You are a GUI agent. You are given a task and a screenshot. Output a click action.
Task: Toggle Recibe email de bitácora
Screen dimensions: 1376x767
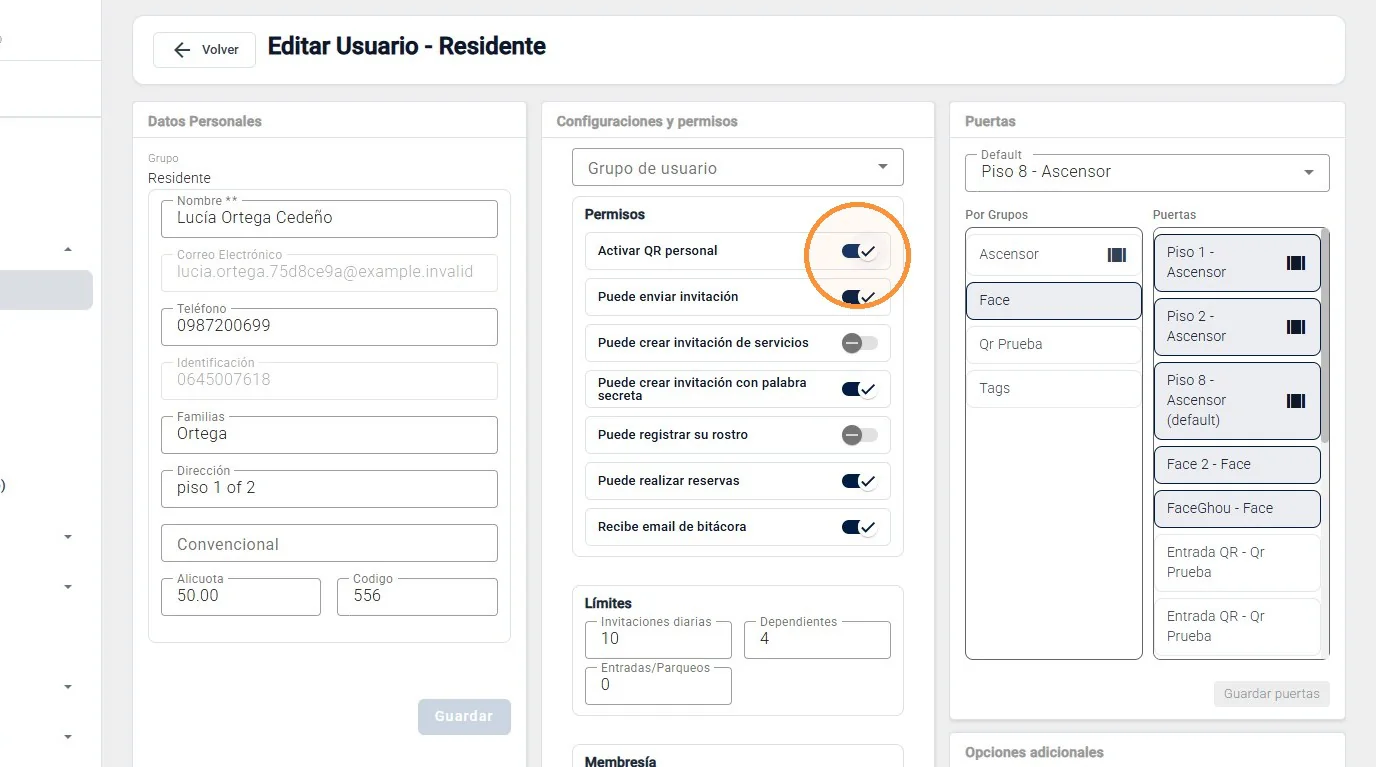click(x=859, y=527)
